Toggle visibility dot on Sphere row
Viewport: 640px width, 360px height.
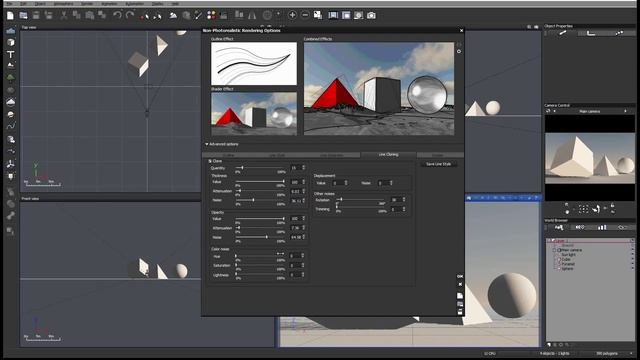(x=633, y=269)
